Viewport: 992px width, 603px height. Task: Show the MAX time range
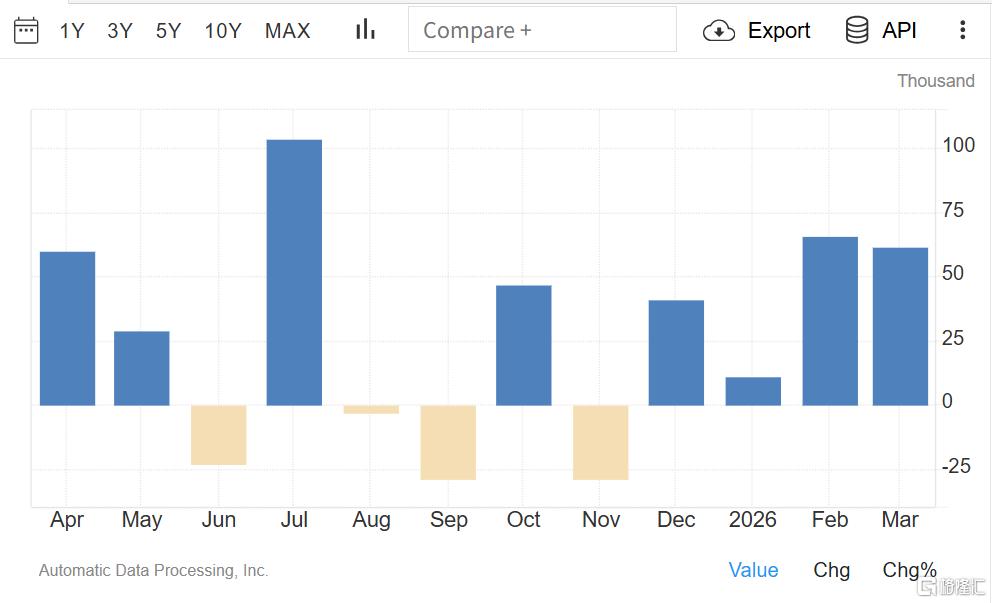288,31
